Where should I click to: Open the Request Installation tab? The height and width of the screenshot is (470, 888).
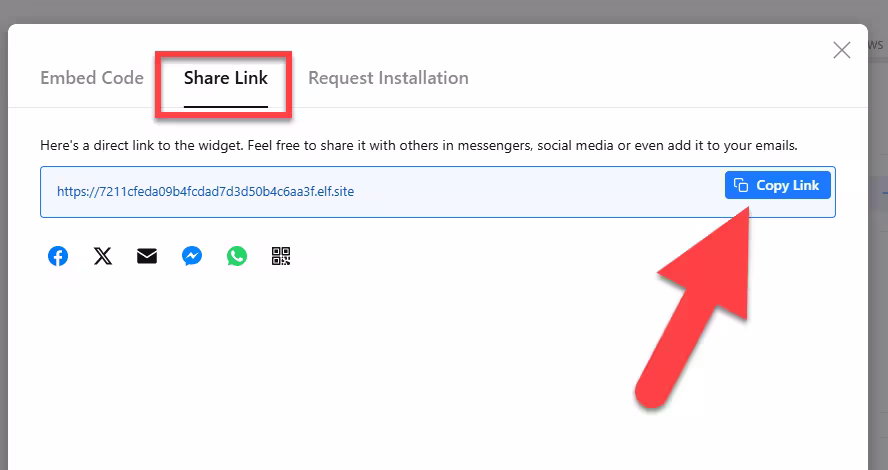[388, 78]
